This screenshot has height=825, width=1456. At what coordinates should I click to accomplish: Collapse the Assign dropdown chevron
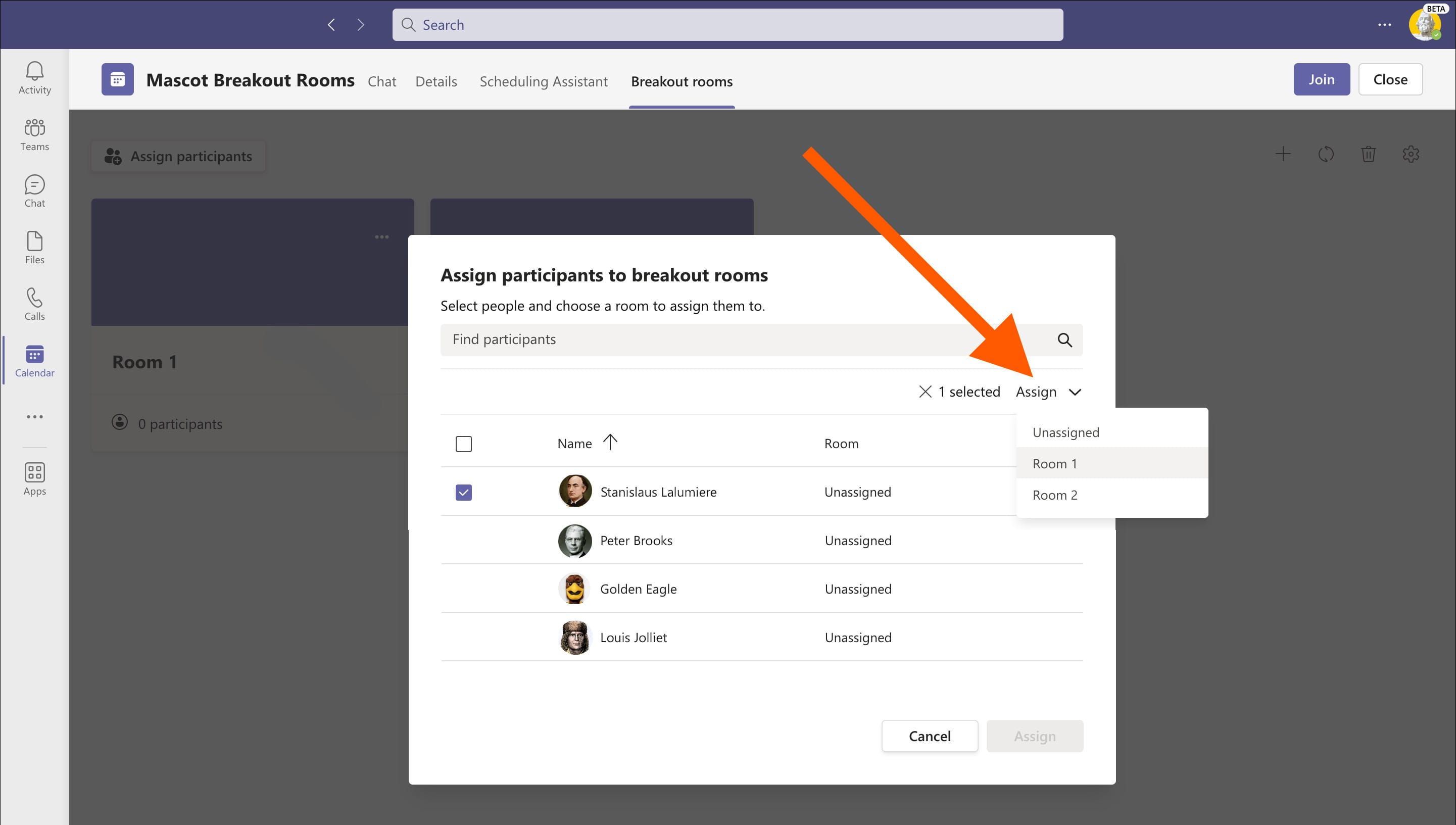(x=1075, y=392)
